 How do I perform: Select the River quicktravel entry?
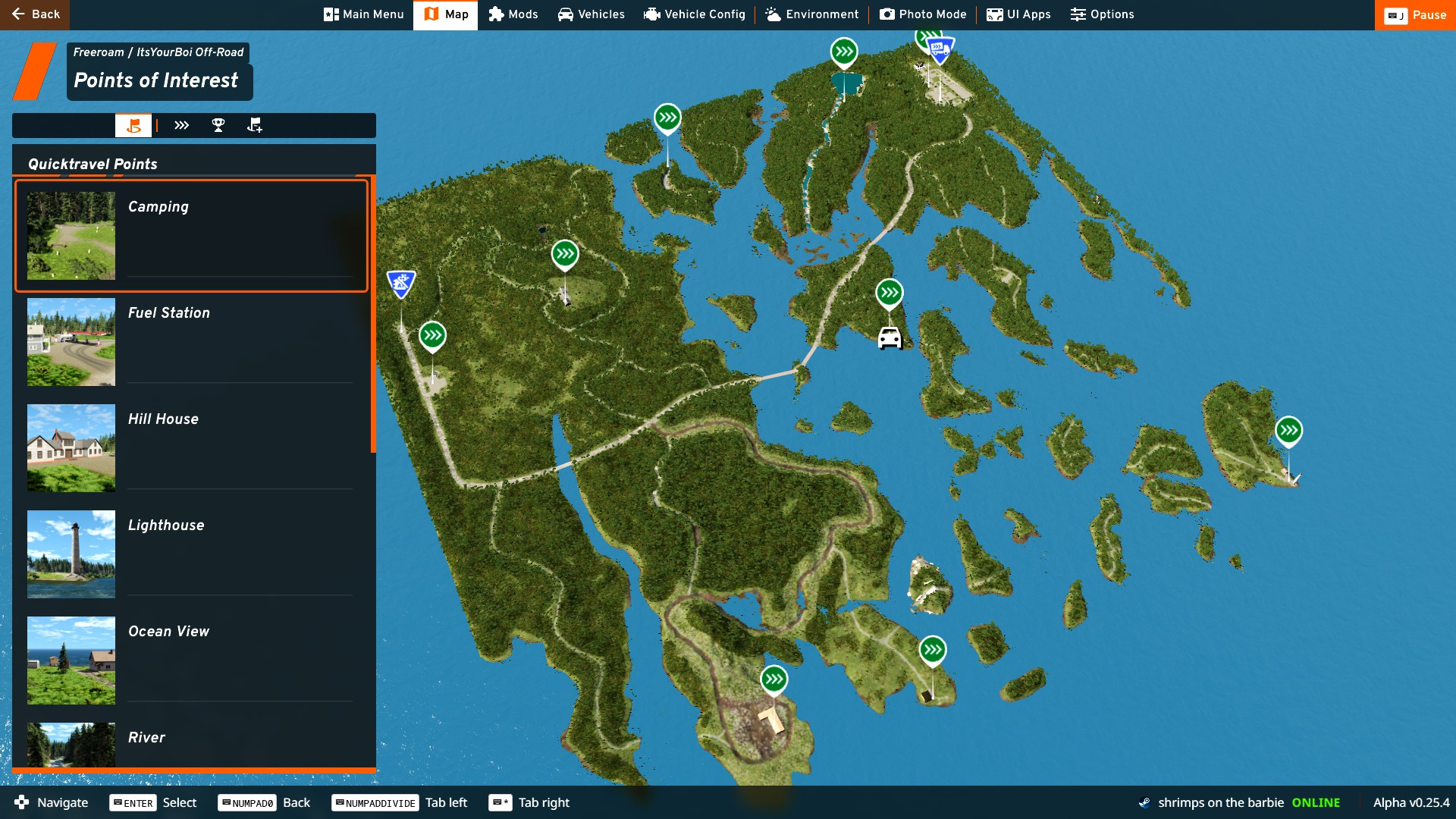pos(191,743)
